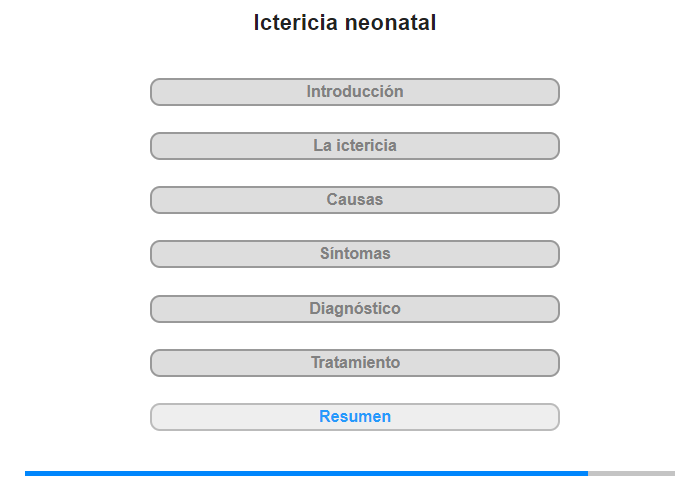
Task: Click the gray unfilled end of progress bar
Action: [631, 473]
